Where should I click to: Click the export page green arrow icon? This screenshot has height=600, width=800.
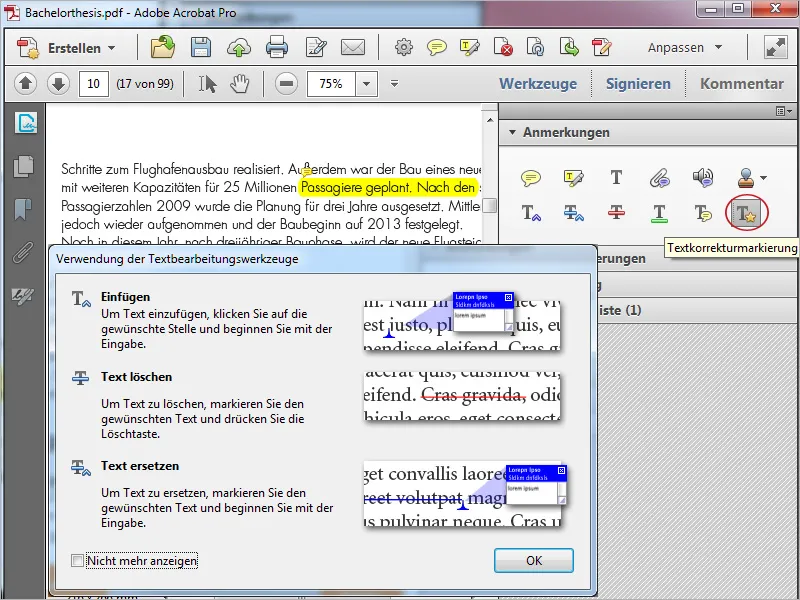click(568, 47)
